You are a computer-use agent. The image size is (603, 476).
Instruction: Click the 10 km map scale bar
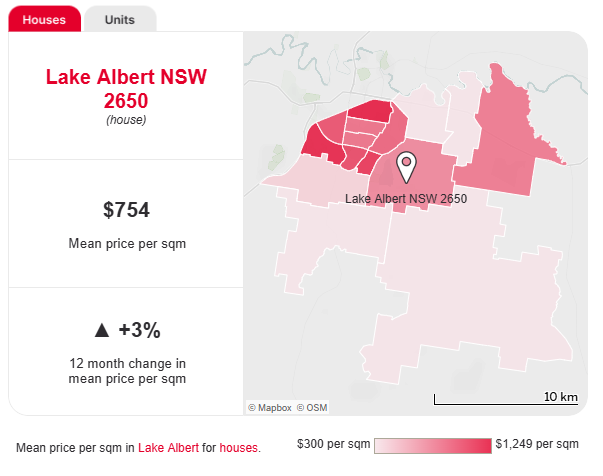tap(506, 398)
